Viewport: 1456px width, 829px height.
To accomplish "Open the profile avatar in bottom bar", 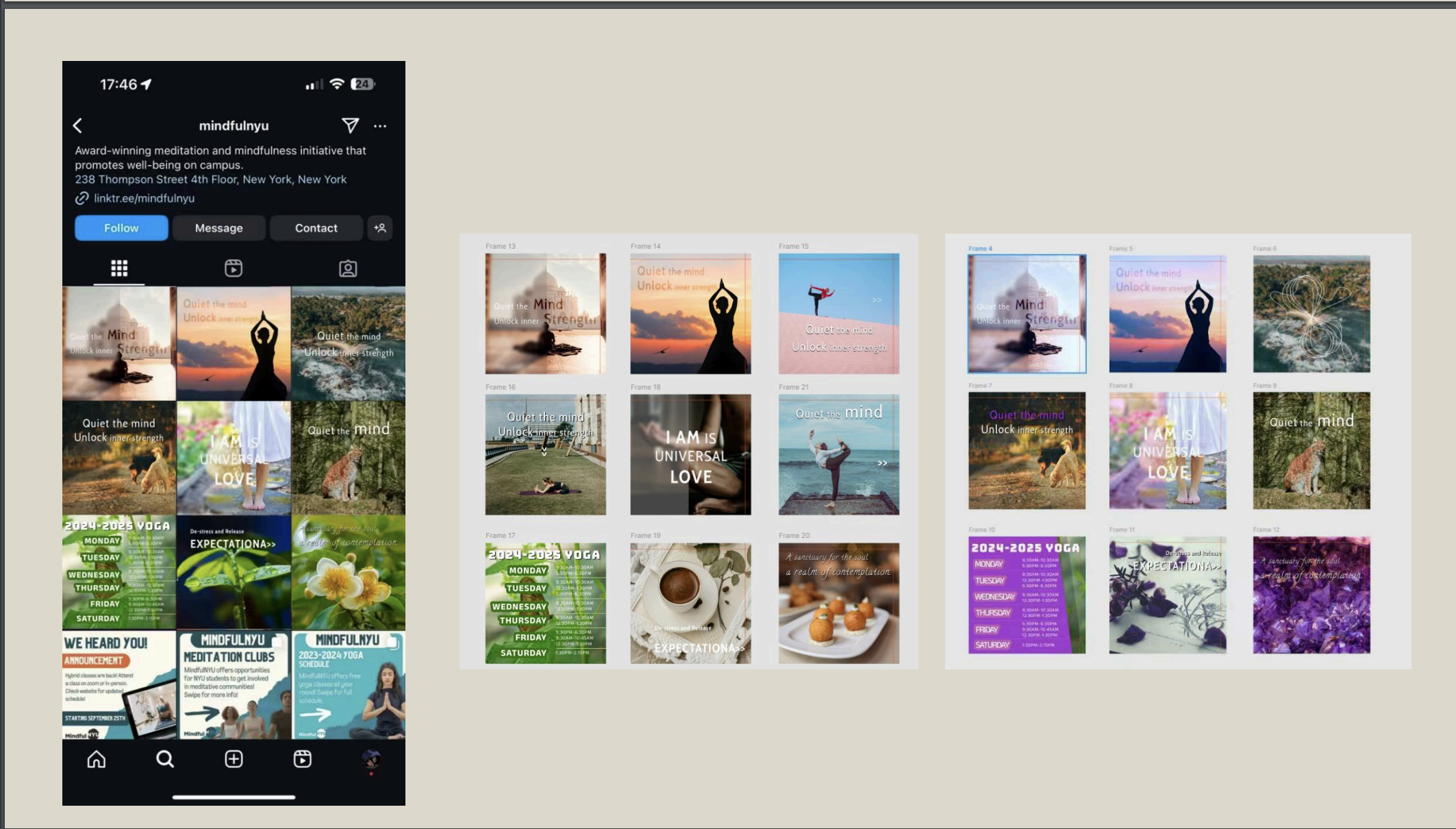I will tap(371, 759).
